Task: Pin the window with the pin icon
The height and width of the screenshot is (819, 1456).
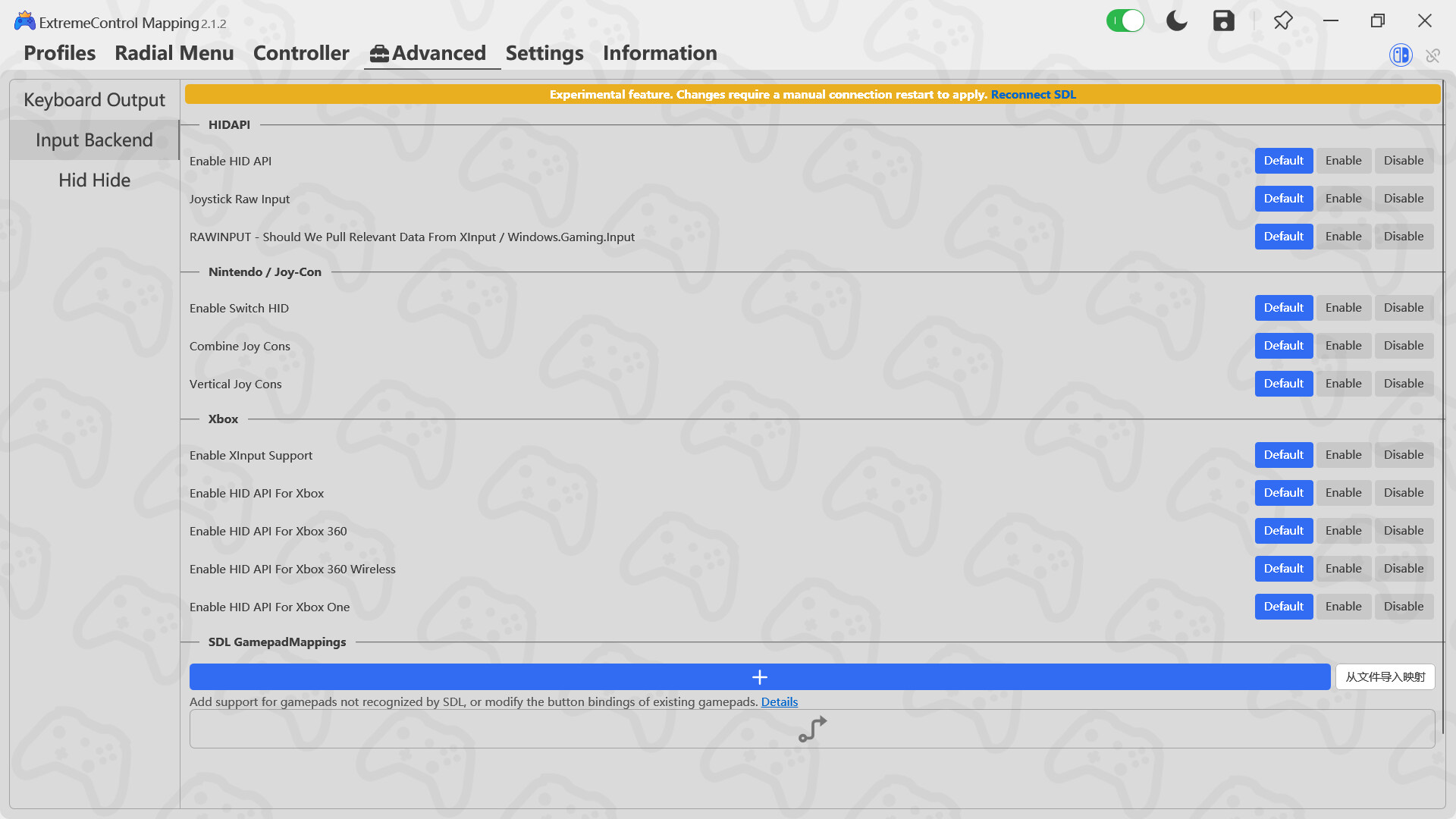Action: [x=1283, y=20]
